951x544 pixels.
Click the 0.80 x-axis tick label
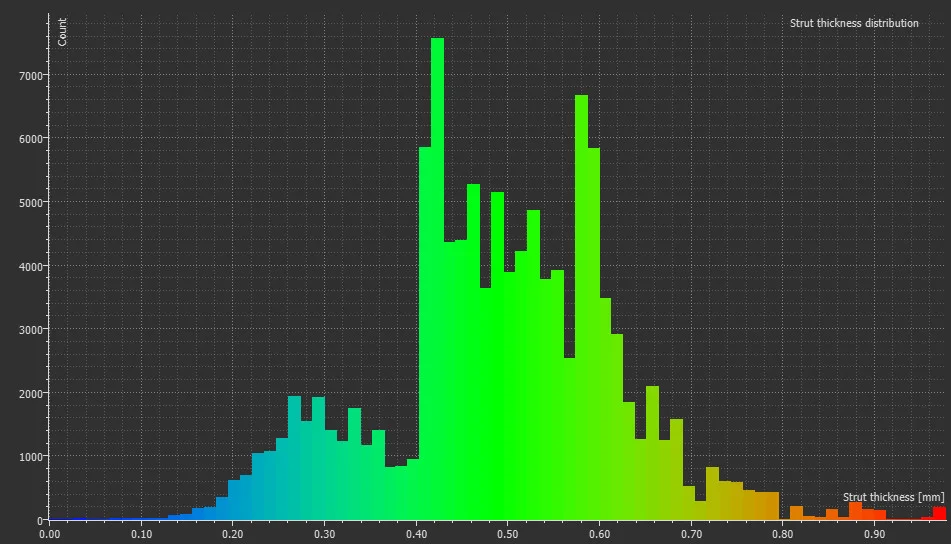(x=782, y=534)
